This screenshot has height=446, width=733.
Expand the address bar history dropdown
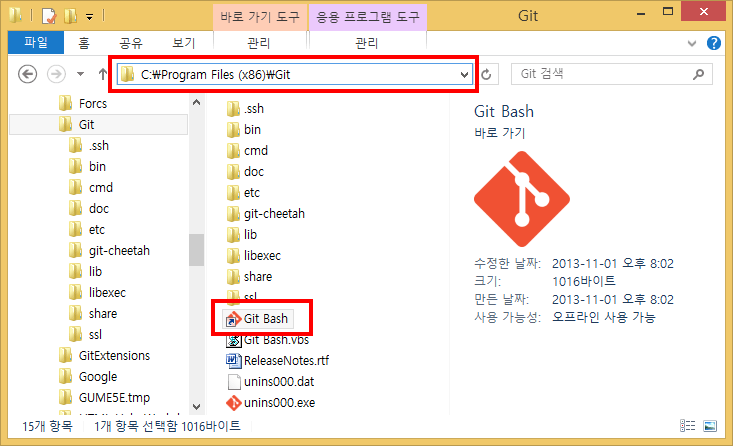point(462,74)
